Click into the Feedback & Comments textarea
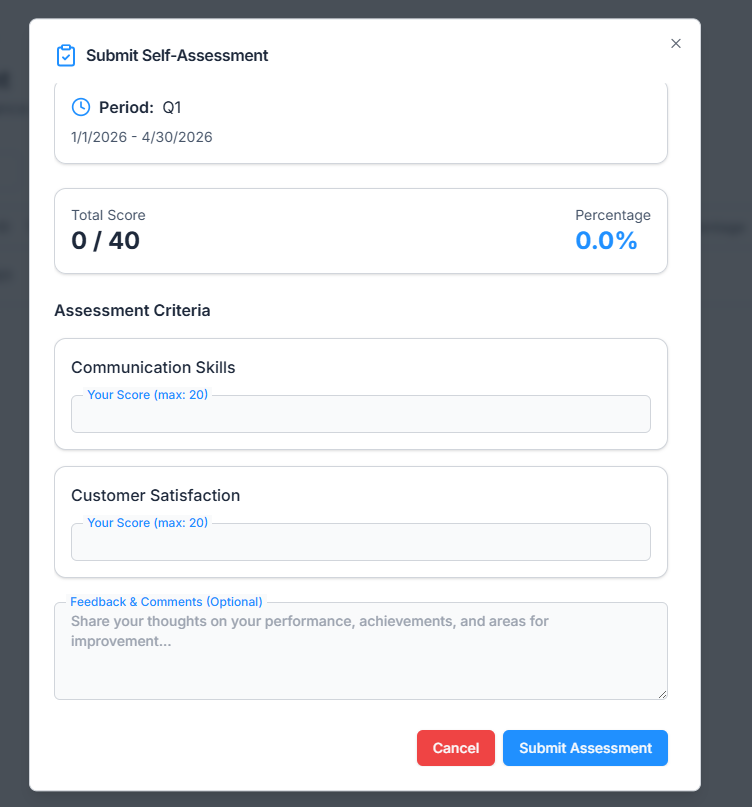The image size is (752, 807). [360, 655]
